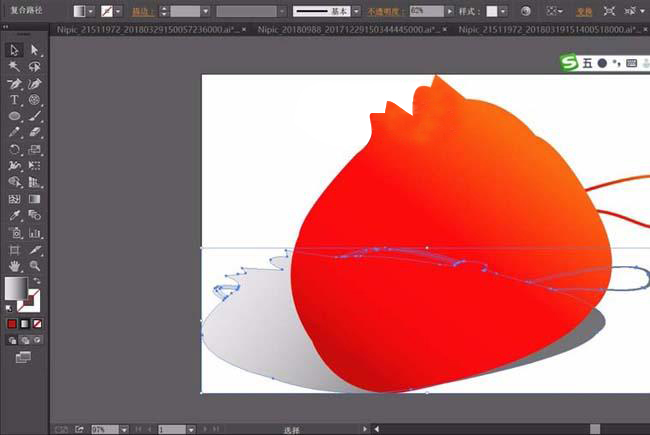Activate the Type tool
The height and width of the screenshot is (435, 650).
click(x=15, y=101)
